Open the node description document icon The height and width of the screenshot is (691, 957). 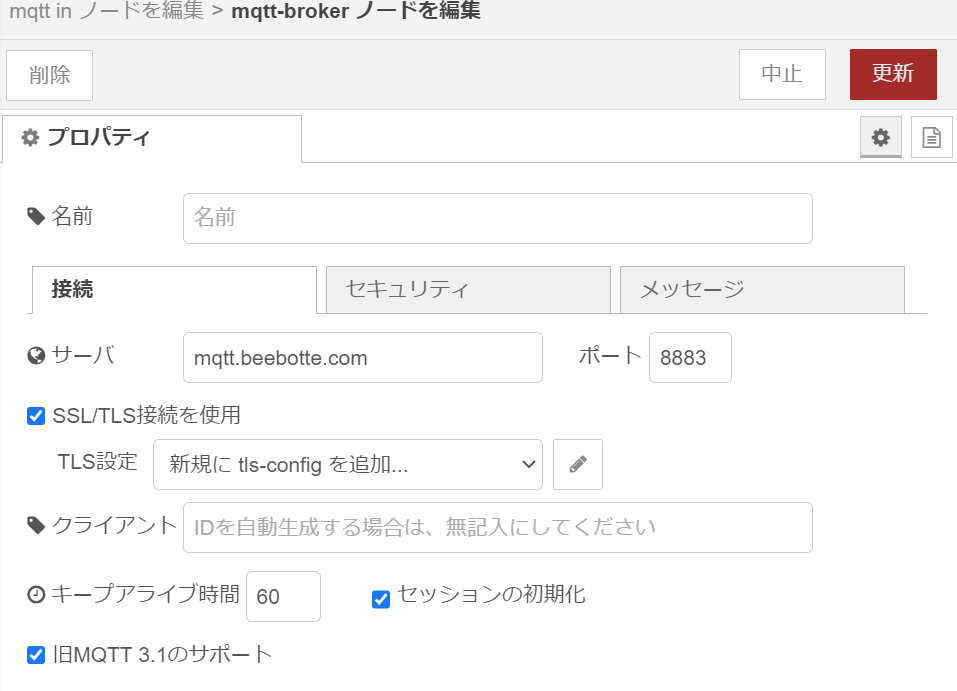(x=931, y=137)
